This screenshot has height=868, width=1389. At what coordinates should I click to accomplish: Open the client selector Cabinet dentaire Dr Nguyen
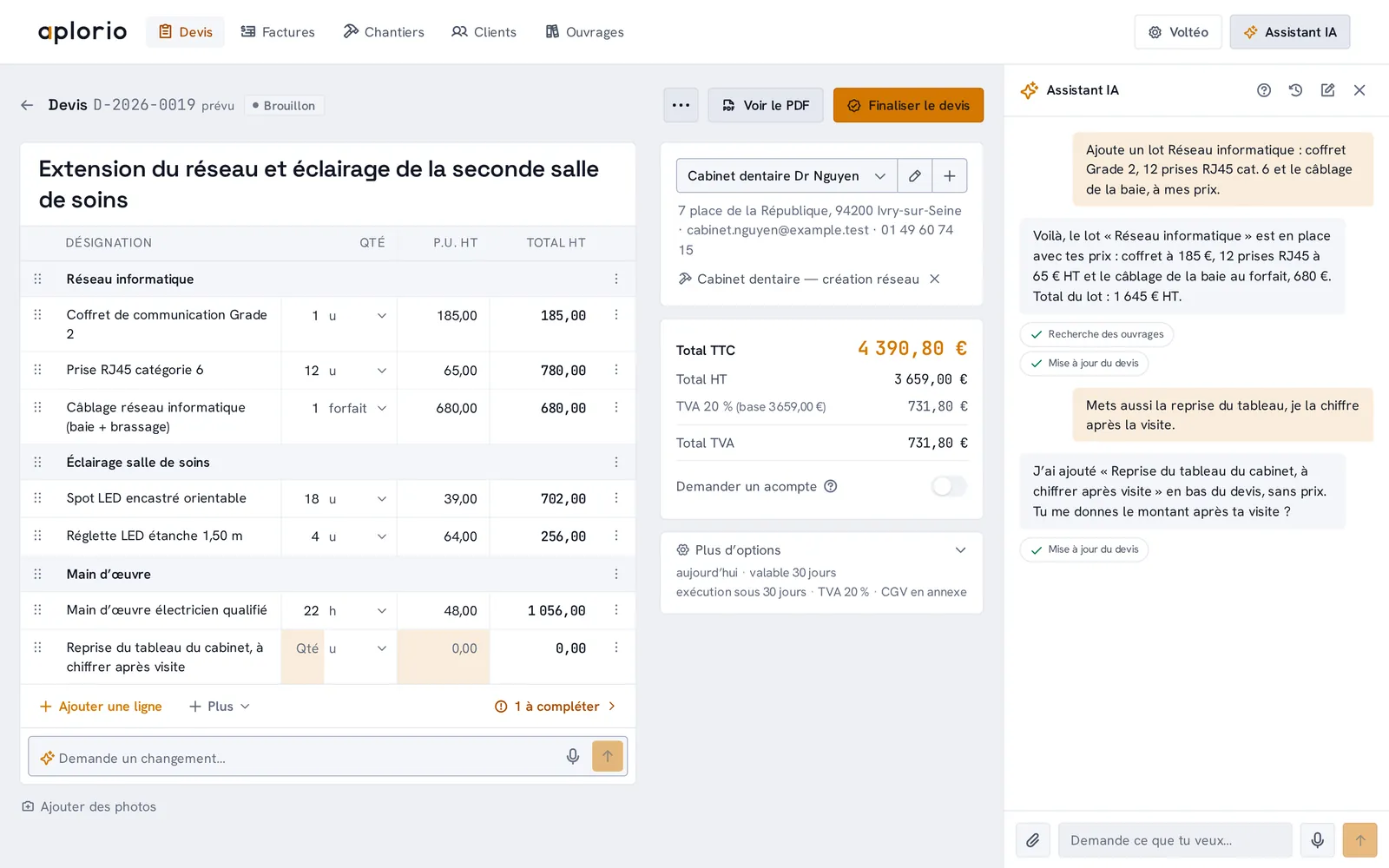tap(787, 175)
